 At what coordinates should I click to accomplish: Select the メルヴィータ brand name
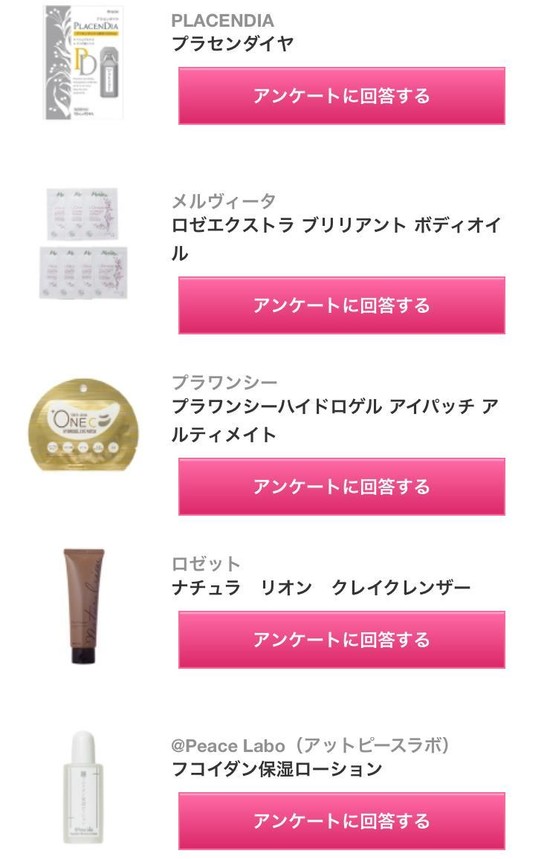224,201
